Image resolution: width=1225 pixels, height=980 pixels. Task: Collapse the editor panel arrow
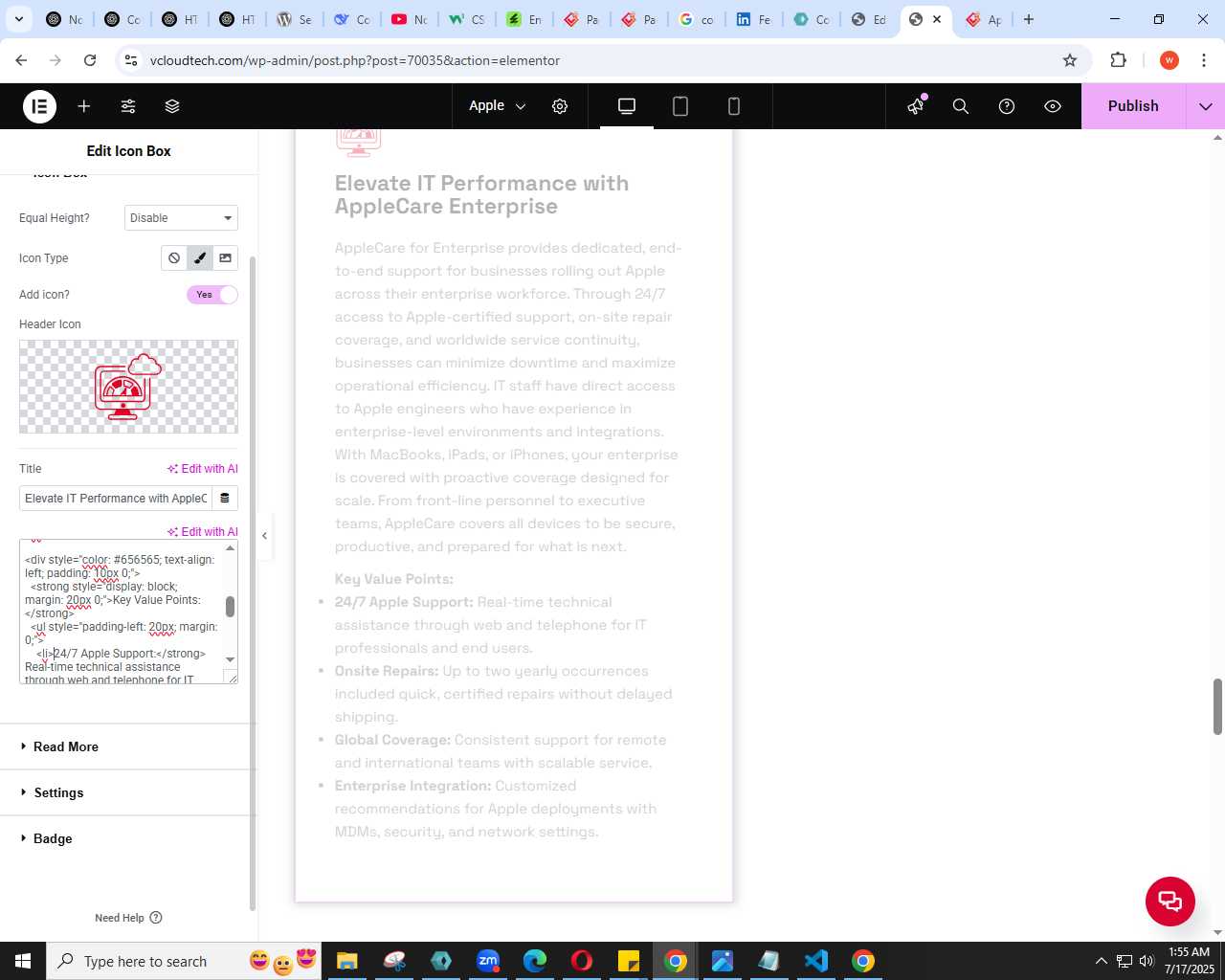(x=265, y=536)
